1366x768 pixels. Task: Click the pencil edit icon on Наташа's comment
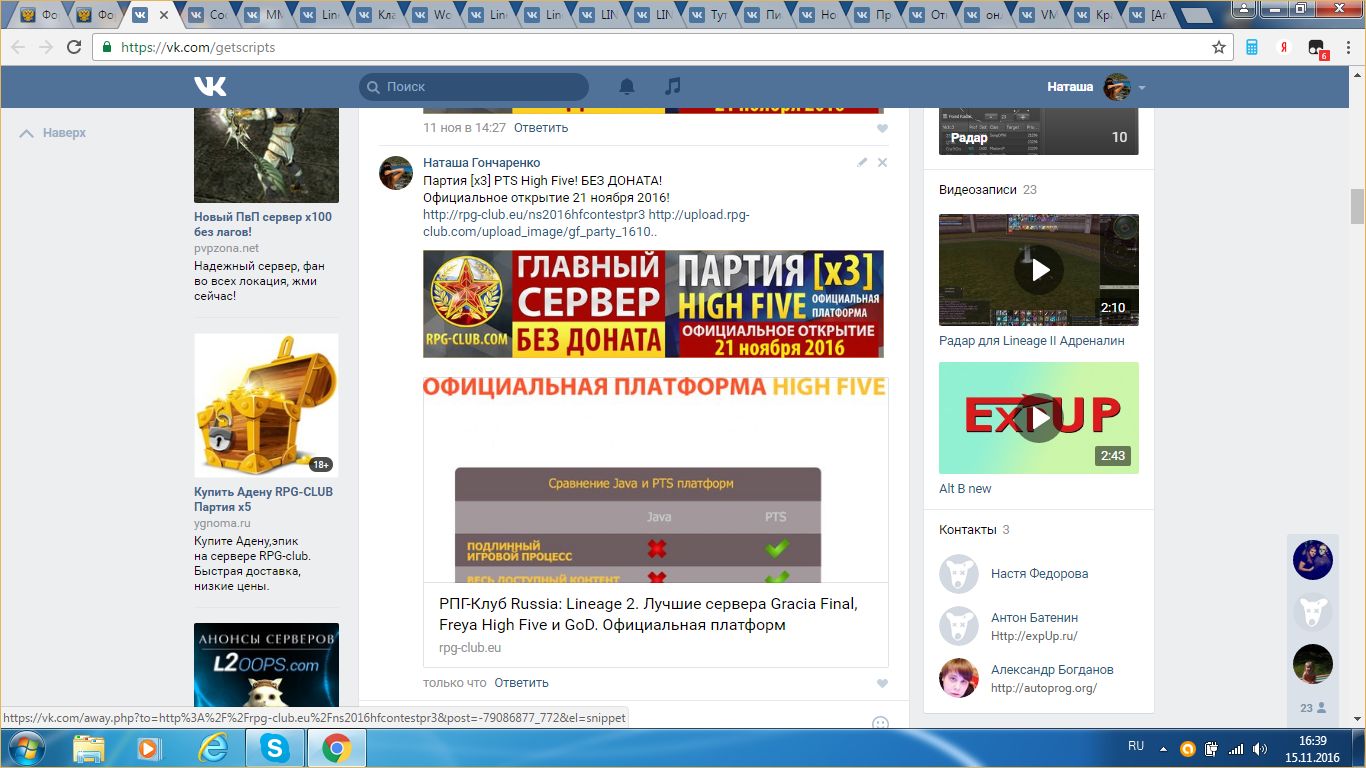(x=862, y=162)
